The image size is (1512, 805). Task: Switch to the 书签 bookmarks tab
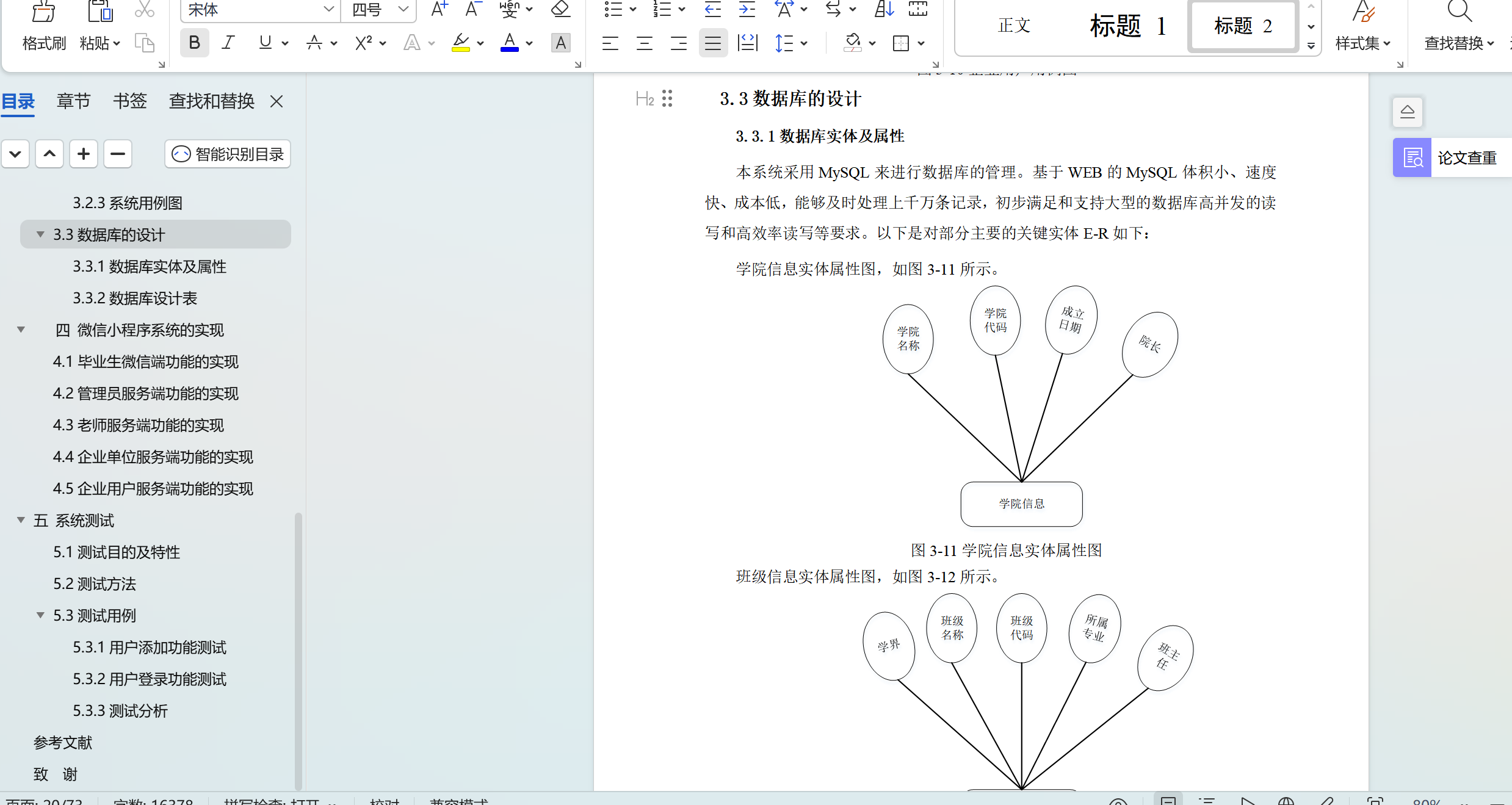pos(129,101)
